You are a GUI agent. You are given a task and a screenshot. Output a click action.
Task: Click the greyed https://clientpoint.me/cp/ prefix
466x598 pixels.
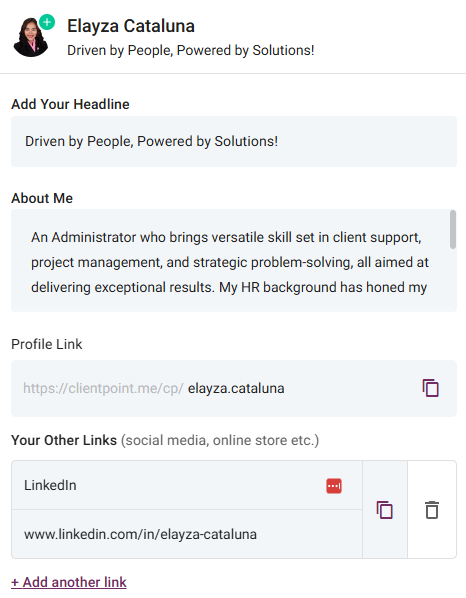(103, 388)
